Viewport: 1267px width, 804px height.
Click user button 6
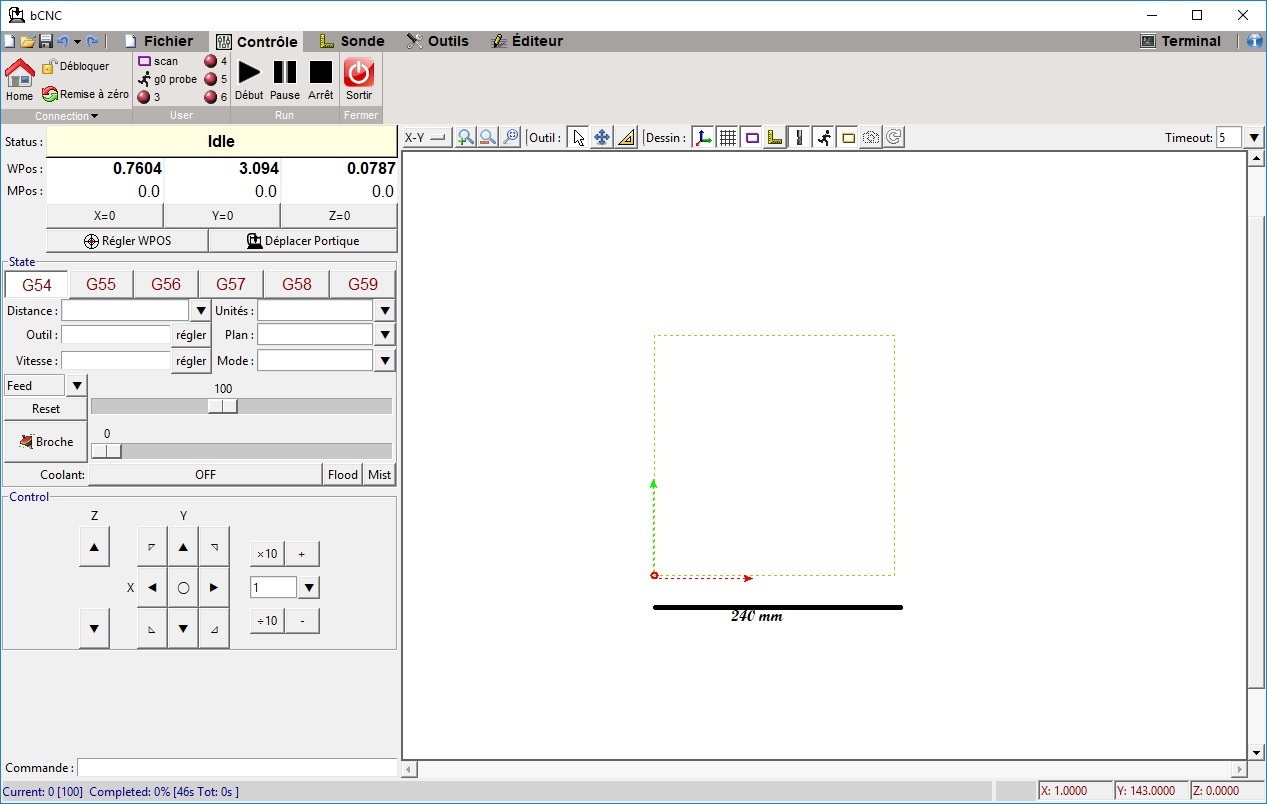click(216, 97)
